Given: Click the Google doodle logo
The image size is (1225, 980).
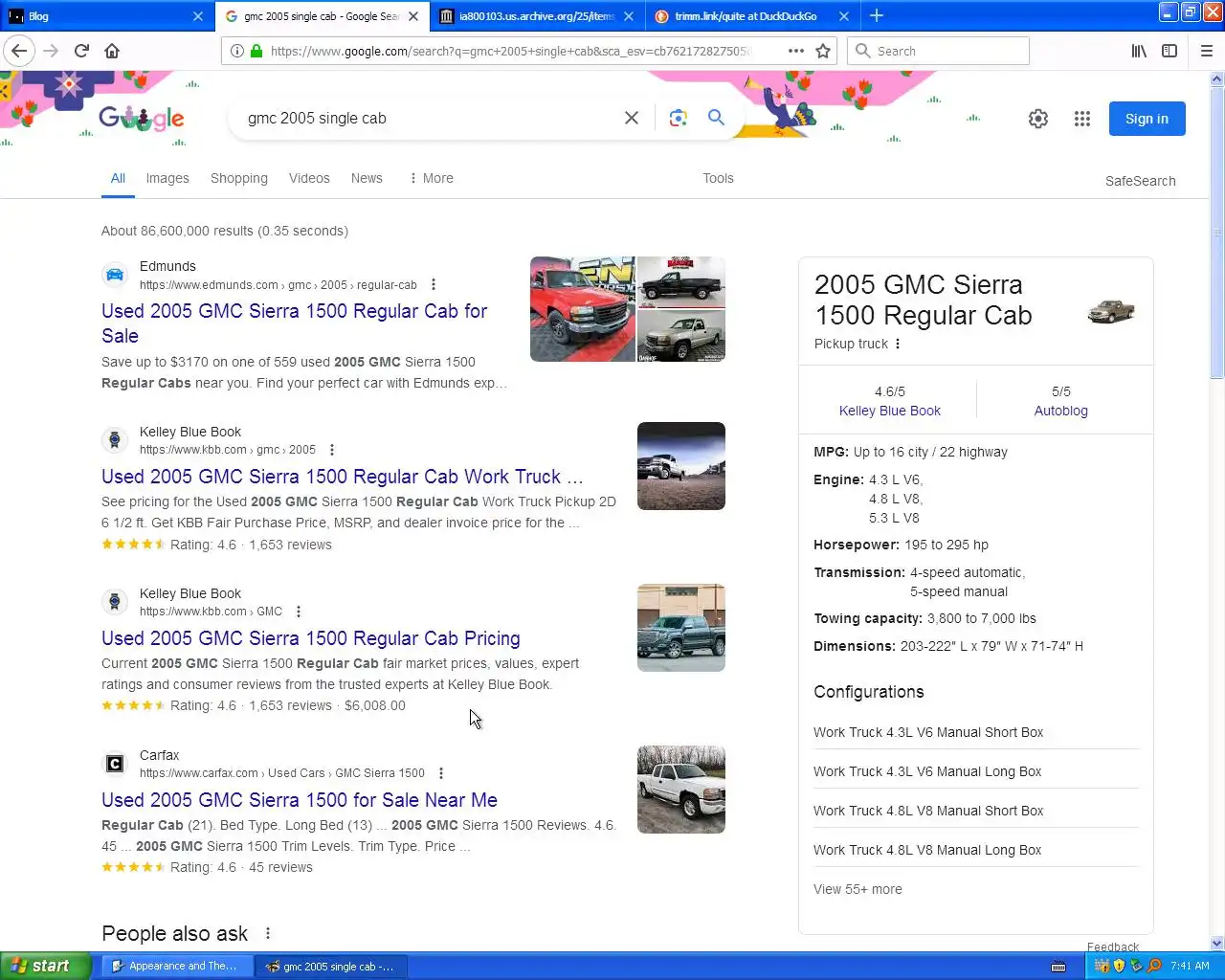Looking at the screenshot, I should point(142,118).
